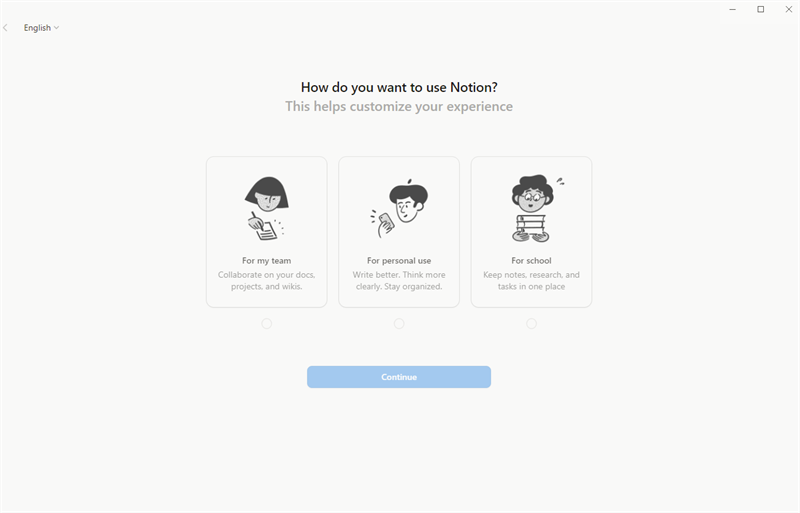800x513 pixels.
Task: Go back using the top-left arrow
Action: coord(6,28)
